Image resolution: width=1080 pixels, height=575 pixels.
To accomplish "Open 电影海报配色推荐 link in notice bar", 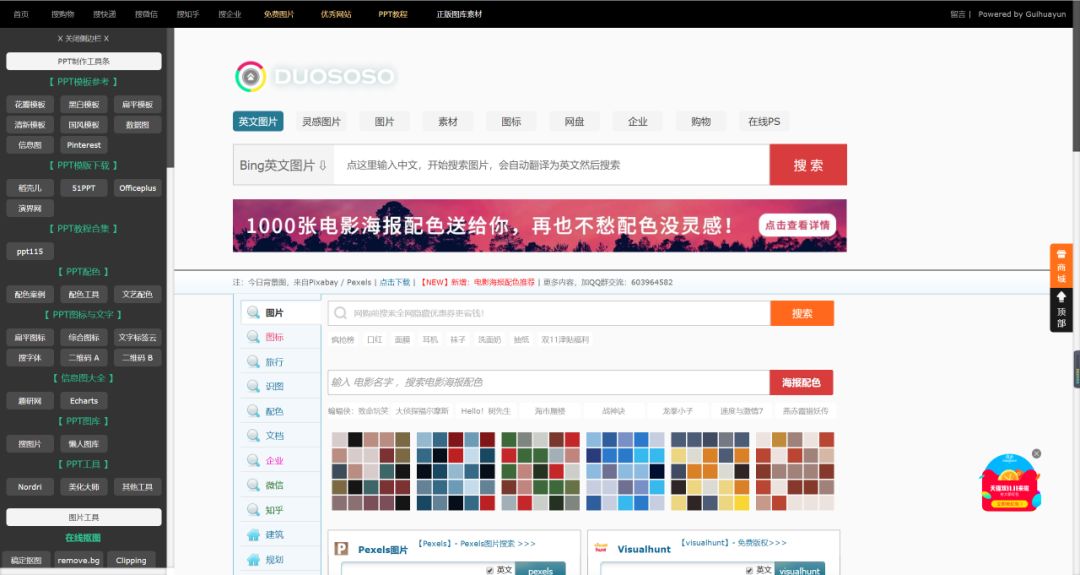I will (x=504, y=282).
